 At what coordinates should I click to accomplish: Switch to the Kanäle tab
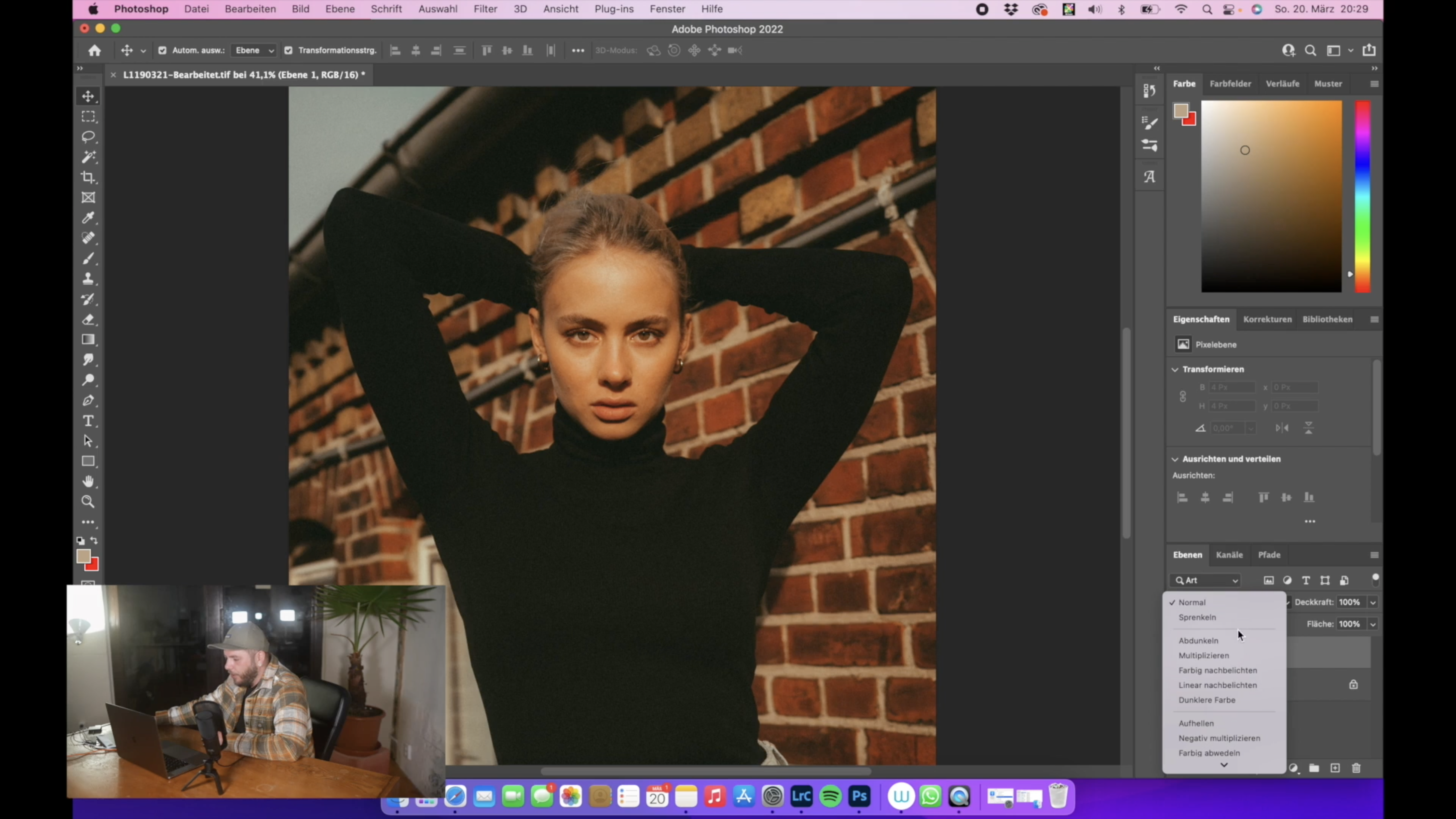[1229, 555]
